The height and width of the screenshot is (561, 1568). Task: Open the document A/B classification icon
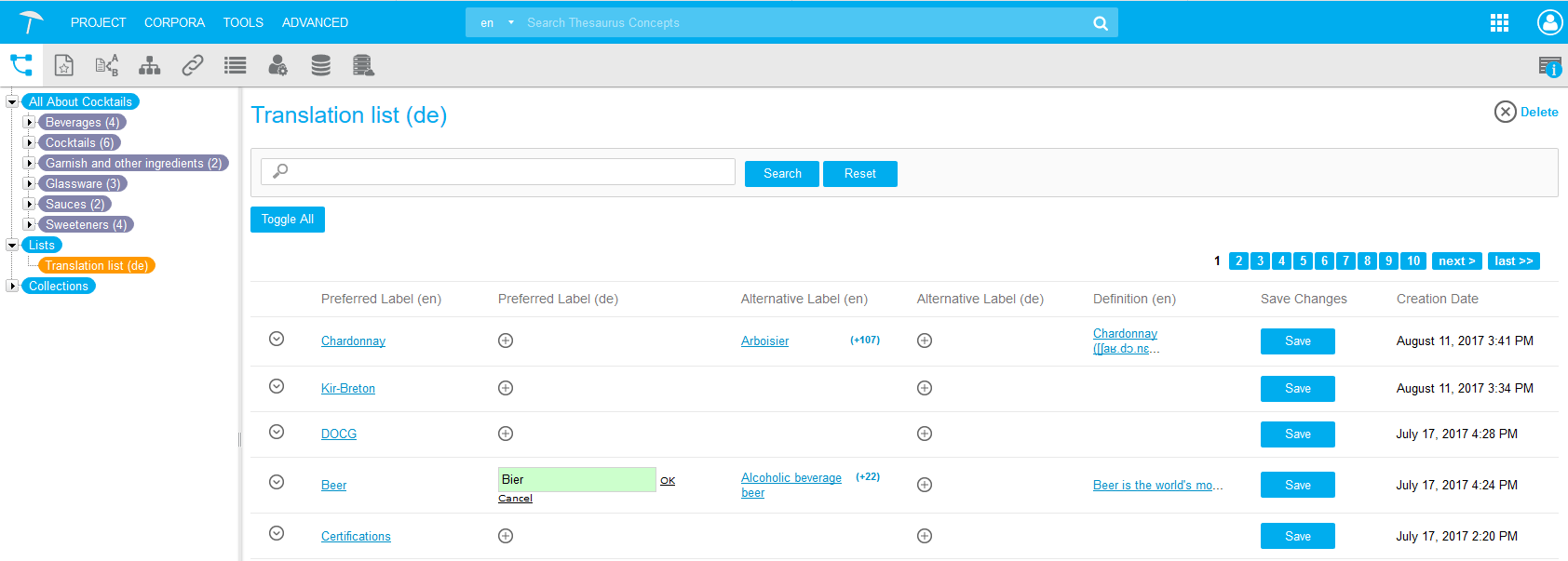coord(107,65)
